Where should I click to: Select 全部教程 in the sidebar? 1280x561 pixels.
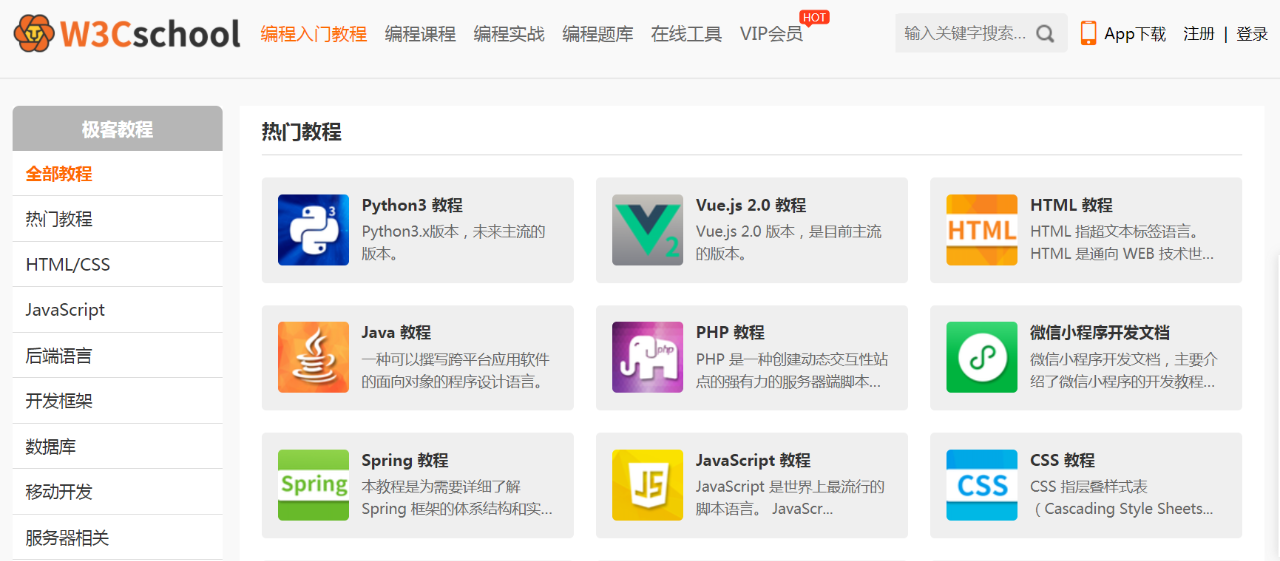point(117,174)
